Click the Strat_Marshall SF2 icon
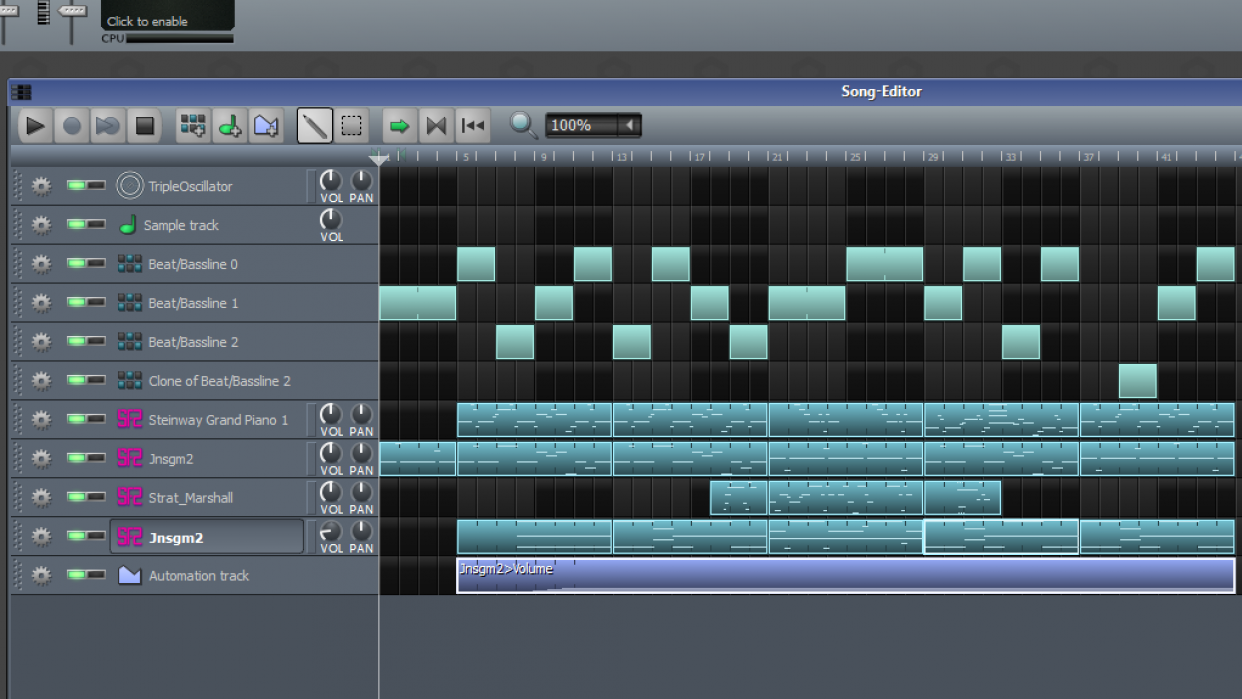The width and height of the screenshot is (1242, 699). point(130,497)
